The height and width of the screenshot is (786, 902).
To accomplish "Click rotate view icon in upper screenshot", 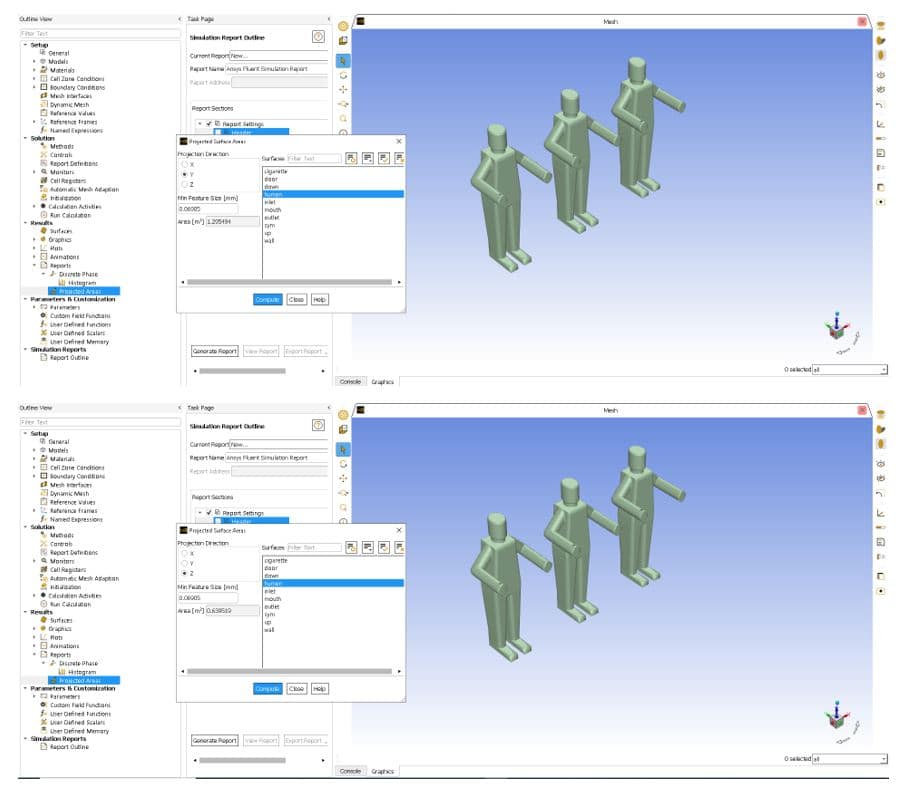I will coord(344,74).
